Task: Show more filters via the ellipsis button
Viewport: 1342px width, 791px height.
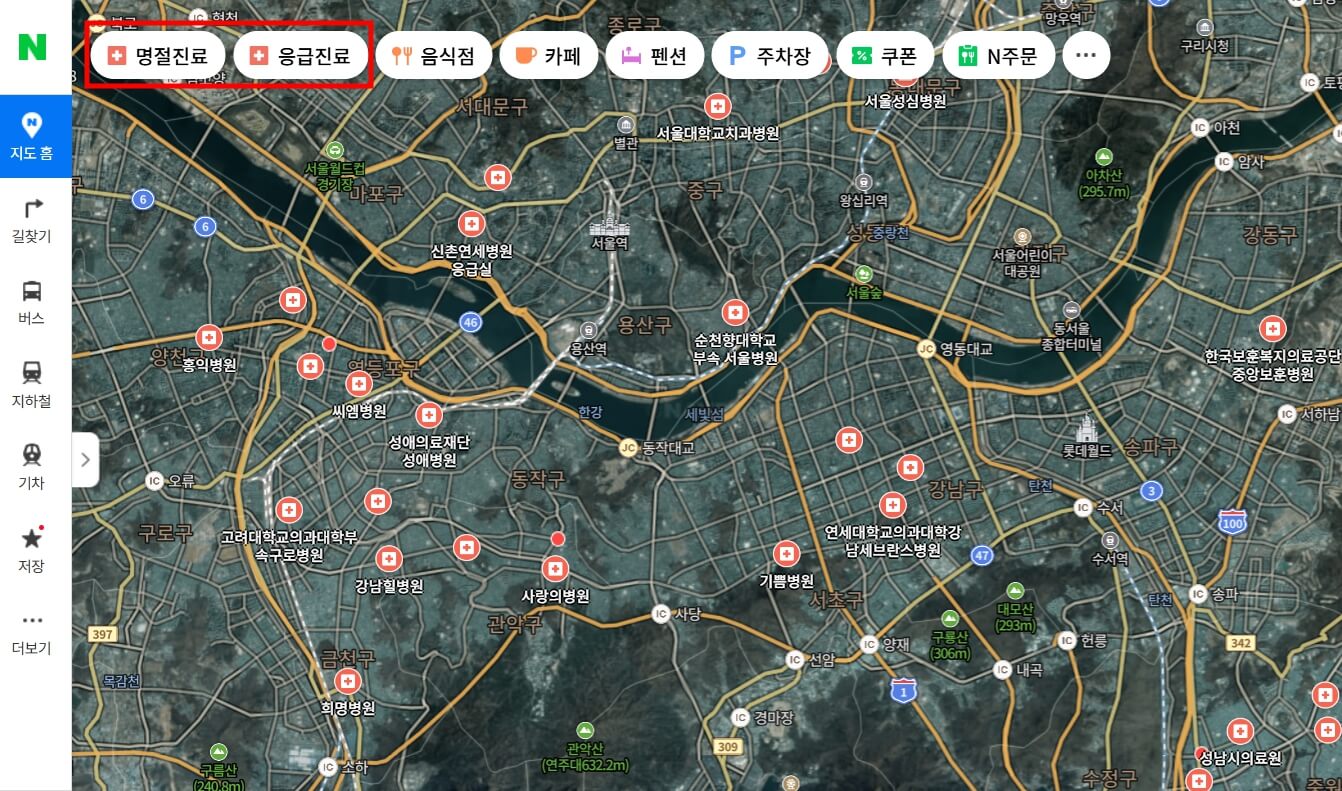Action: click(1086, 55)
